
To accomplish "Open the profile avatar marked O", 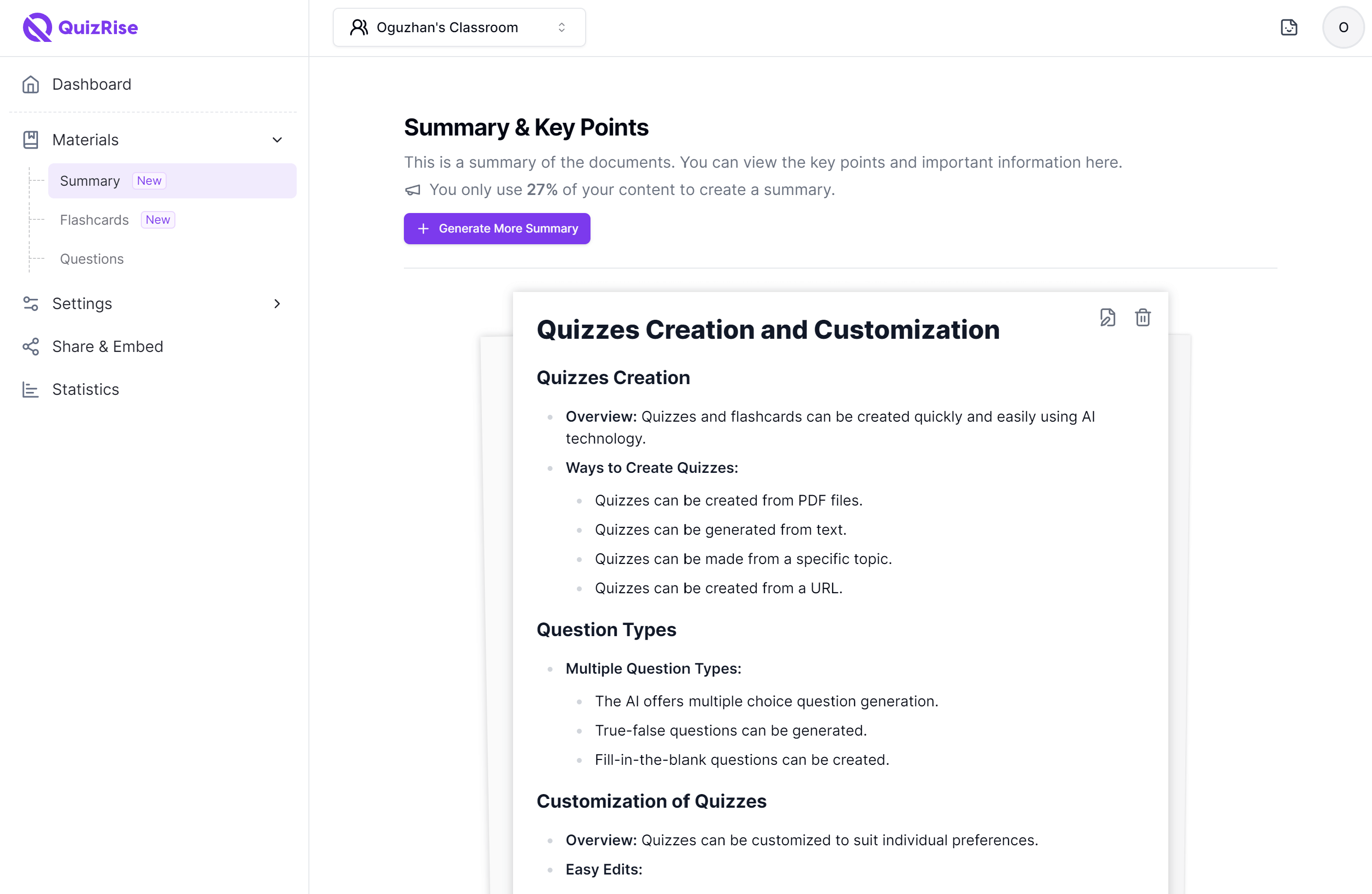I will 1343,27.
